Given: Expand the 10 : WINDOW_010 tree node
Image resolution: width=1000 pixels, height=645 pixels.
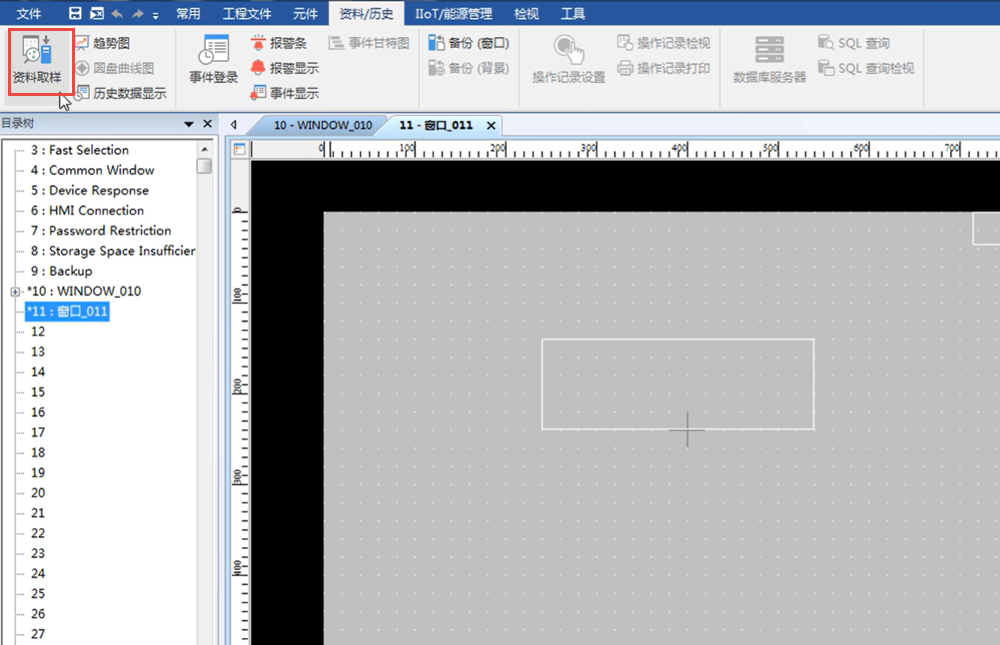Looking at the screenshot, I should pos(15,292).
